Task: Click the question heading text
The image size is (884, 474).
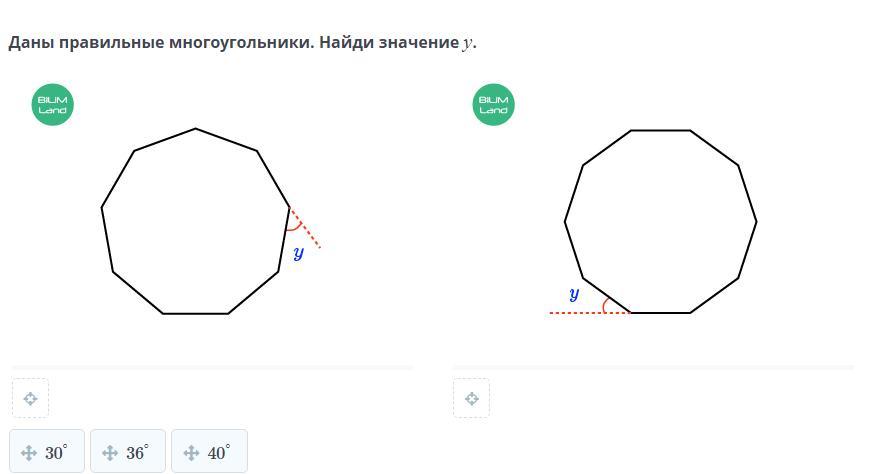Action: point(233,44)
